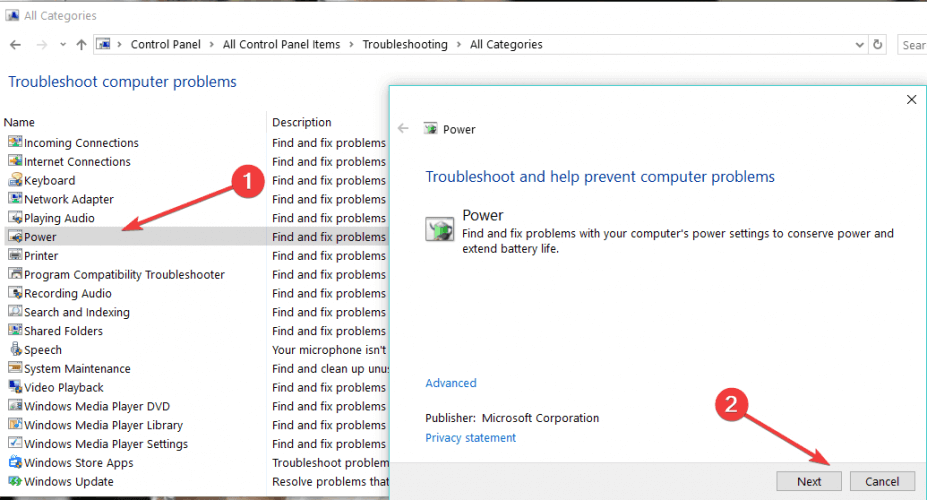Click the Video Playback icon
The image size is (927, 500).
[15, 387]
